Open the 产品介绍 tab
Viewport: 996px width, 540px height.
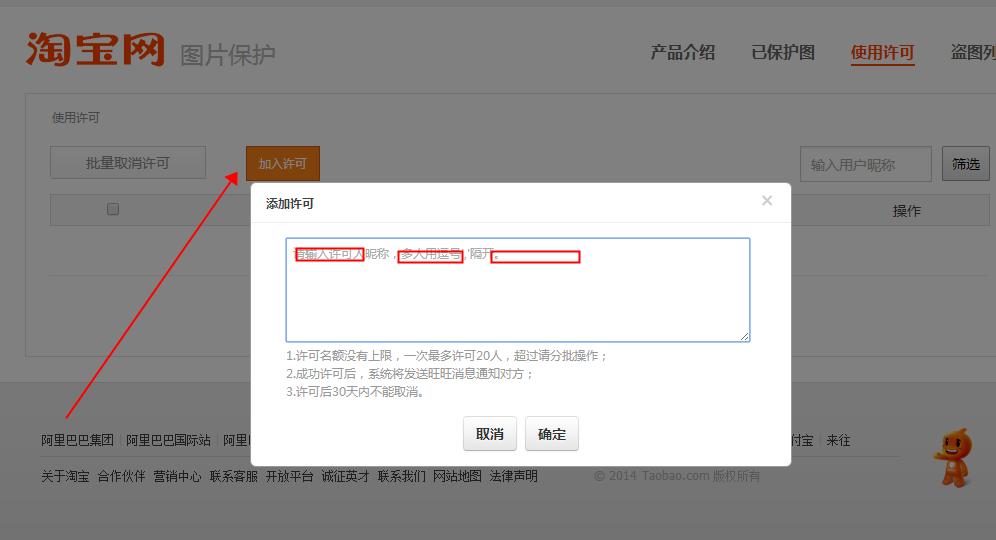coord(683,52)
